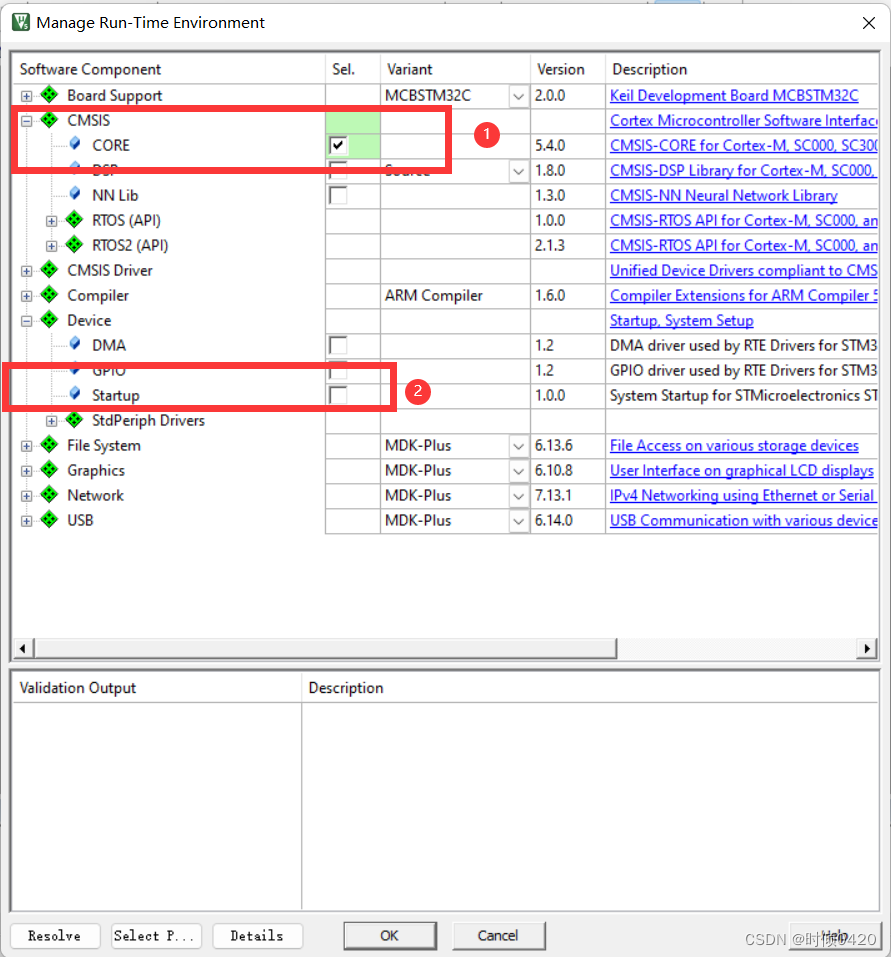The height and width of the screenshot is (957, 891).
Task: Open the File System MDK-Plus variant dropdown
Action: pos(518,446)
